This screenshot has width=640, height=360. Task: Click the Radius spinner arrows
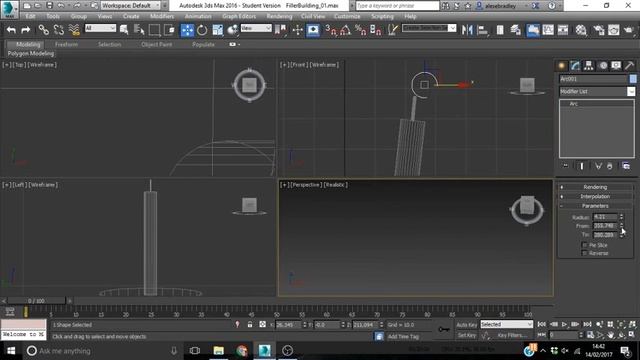point(621,217)
